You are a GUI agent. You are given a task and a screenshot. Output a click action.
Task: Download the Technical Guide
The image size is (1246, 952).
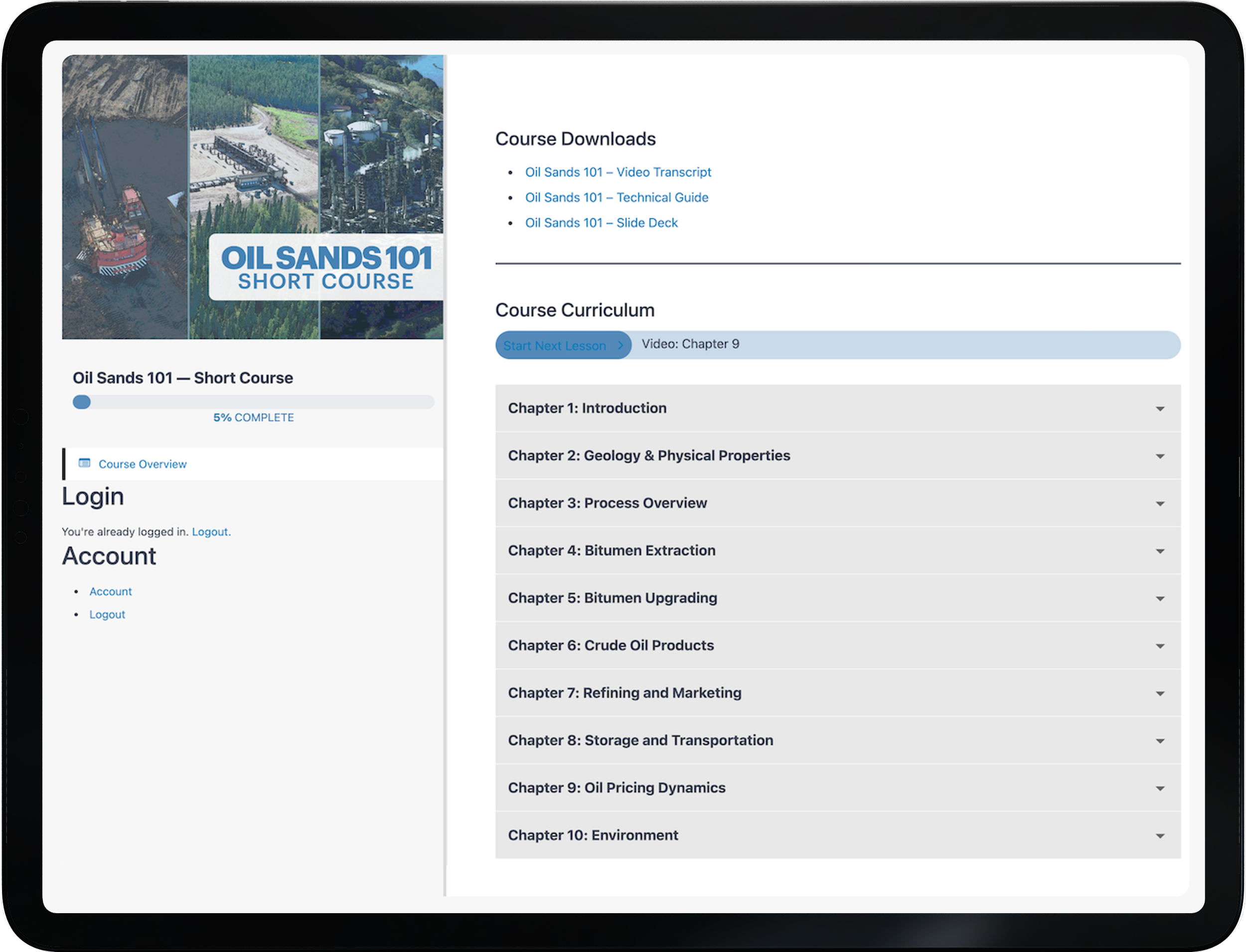pos(616,198)
